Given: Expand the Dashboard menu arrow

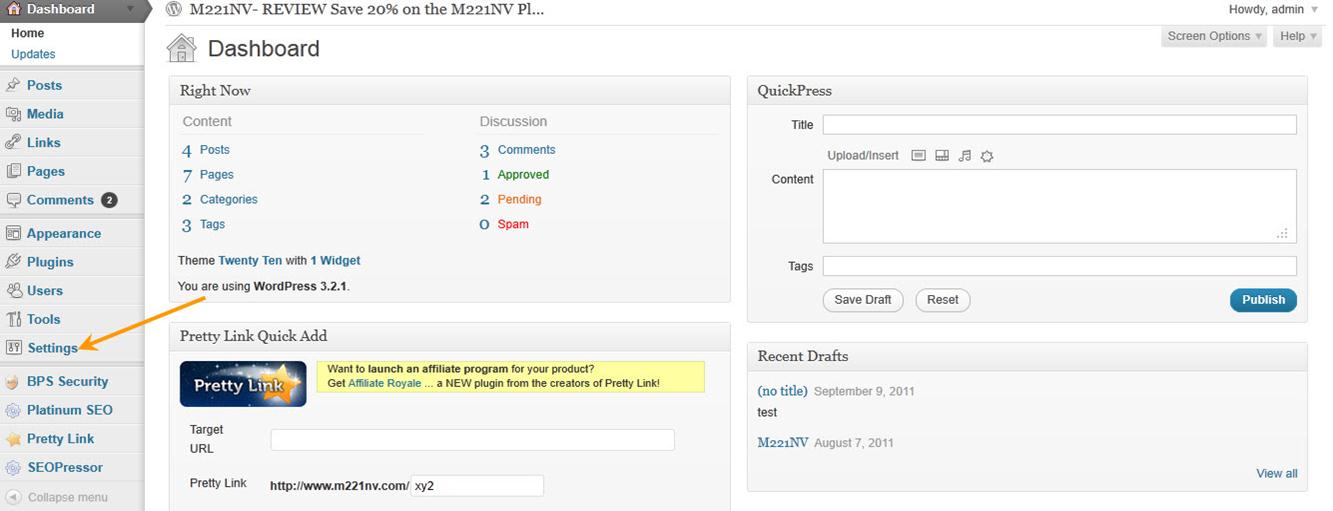Looking at the screenshot, I should (132, 10).
